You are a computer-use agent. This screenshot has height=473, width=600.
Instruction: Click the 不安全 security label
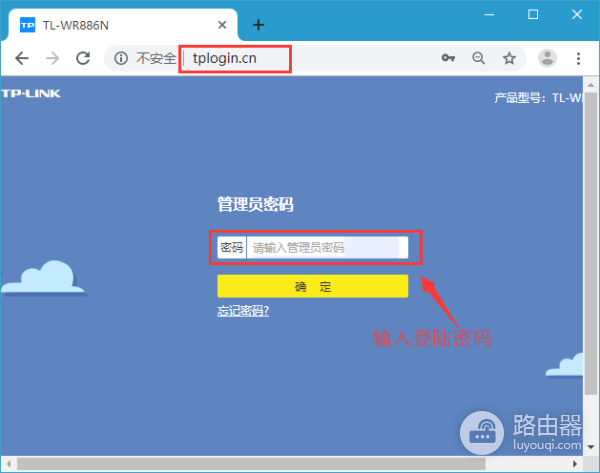[155, 59]
